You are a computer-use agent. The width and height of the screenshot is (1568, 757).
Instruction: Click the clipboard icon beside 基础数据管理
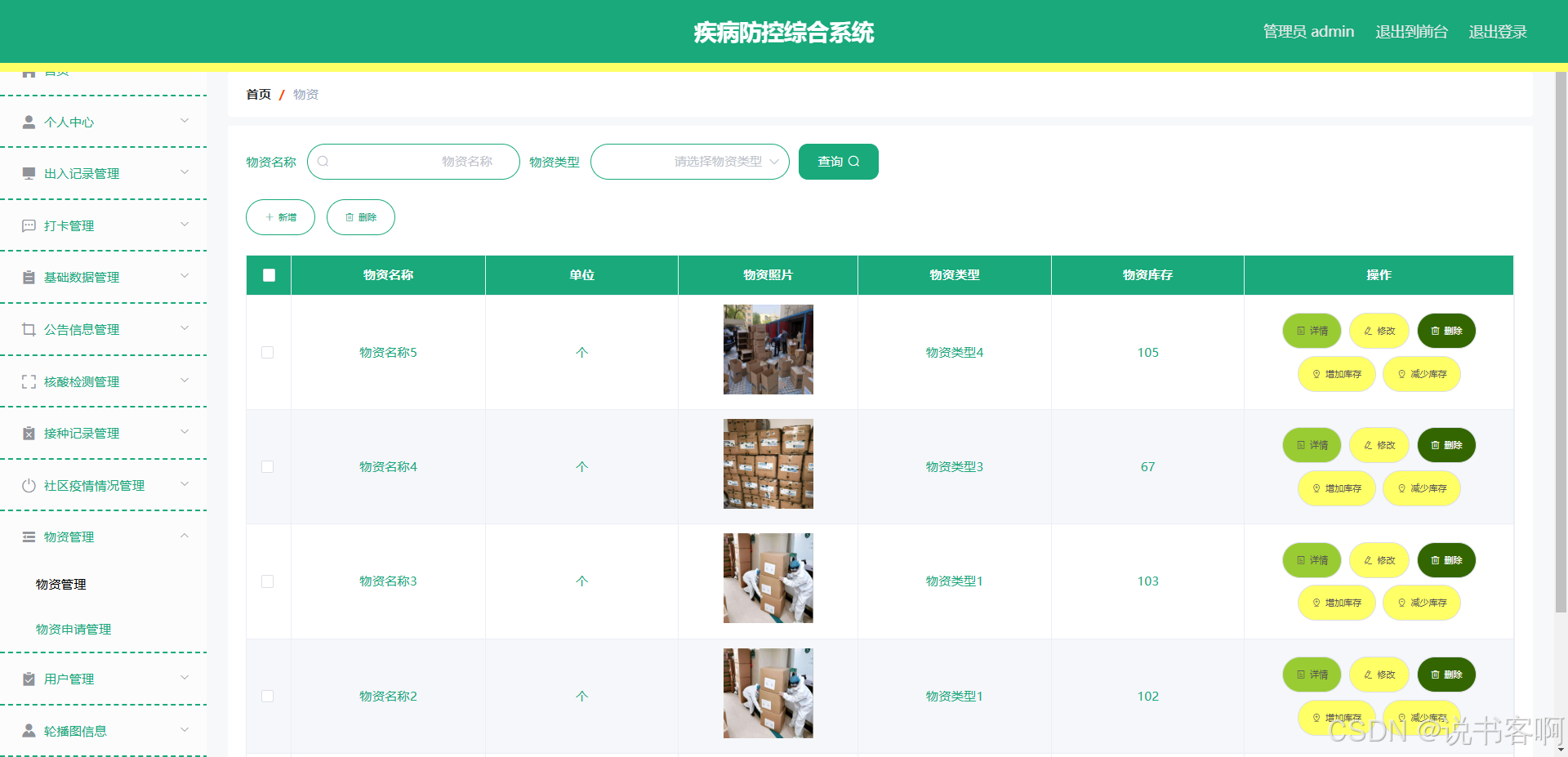pyautogui.click(x=29, y=277)
